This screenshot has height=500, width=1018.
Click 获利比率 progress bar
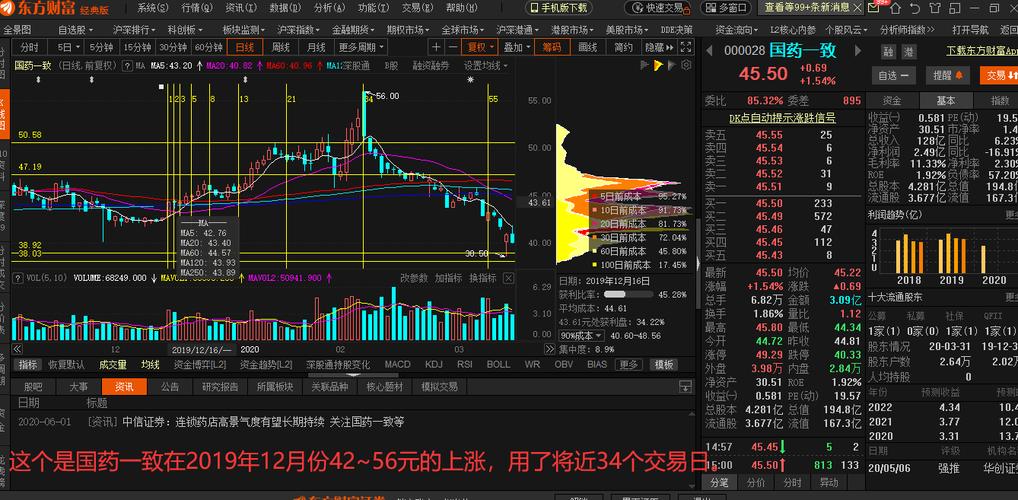click(x=628, y=294)
